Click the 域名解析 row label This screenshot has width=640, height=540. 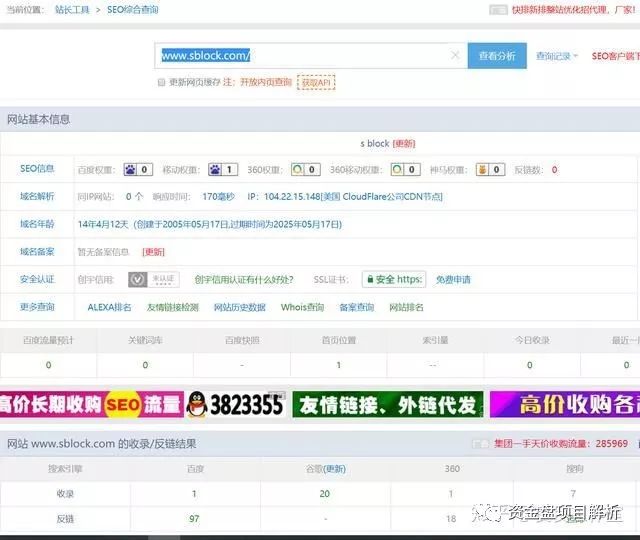point(37,196)
